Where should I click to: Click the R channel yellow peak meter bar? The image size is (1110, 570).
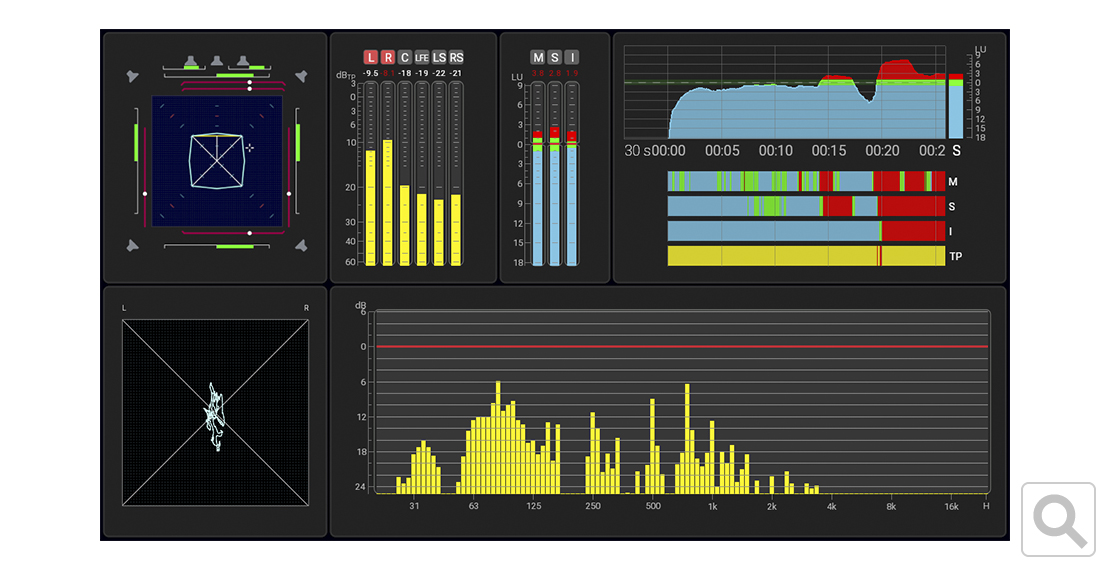coord(387,203)
